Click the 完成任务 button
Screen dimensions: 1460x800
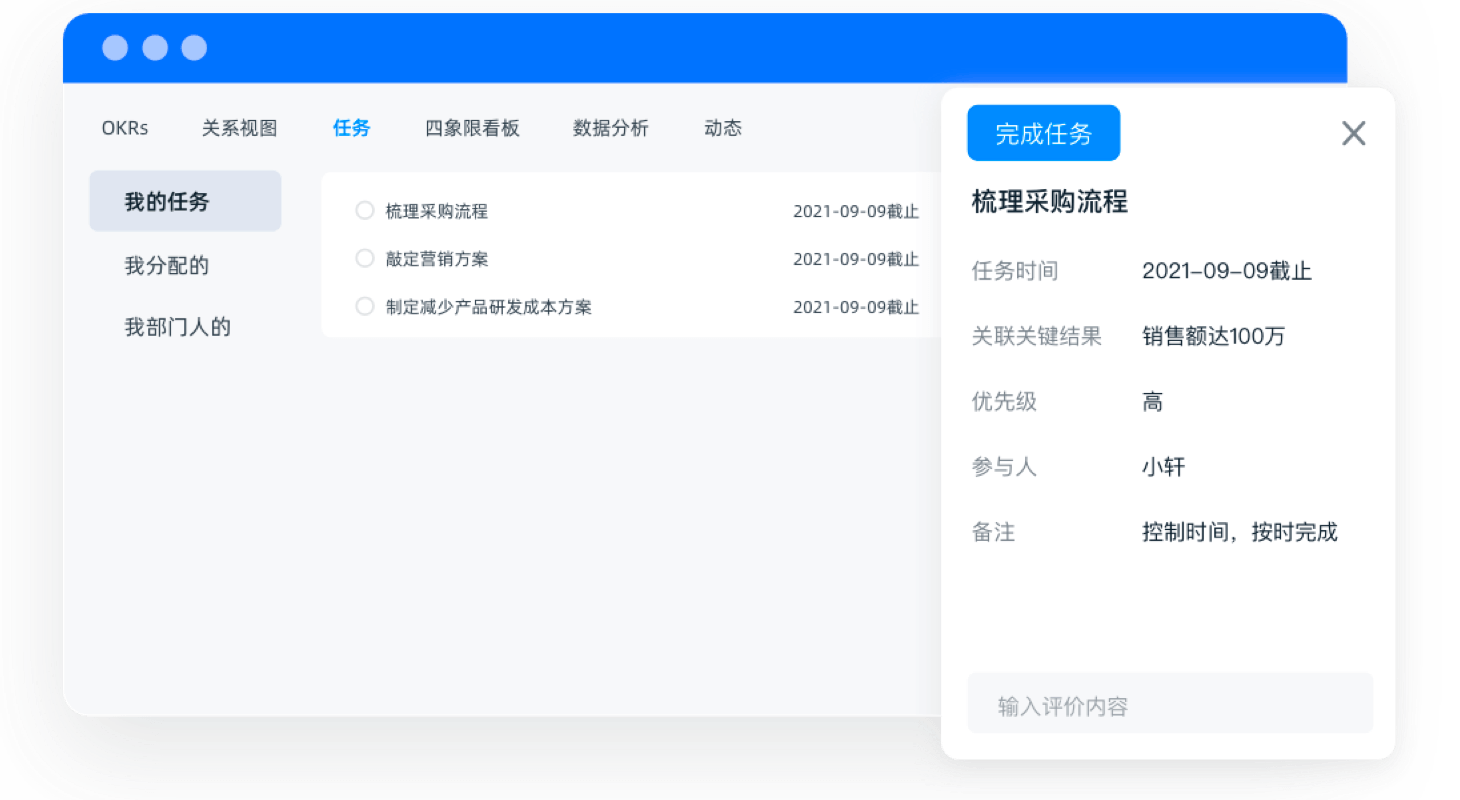pos(1043,134)
